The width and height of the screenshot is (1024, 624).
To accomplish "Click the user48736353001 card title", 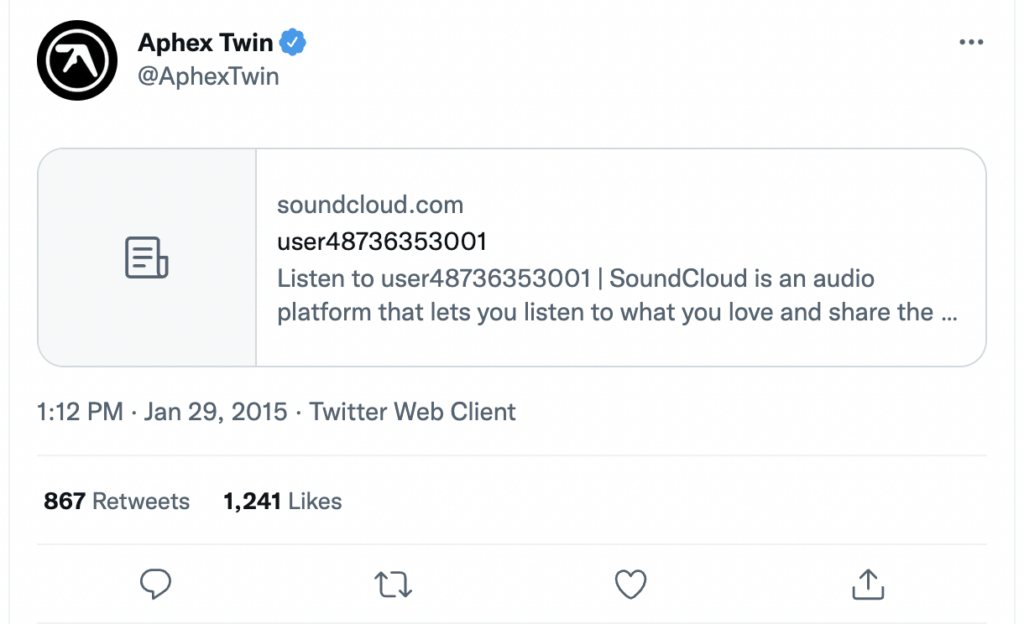I will tap(382, 242).
